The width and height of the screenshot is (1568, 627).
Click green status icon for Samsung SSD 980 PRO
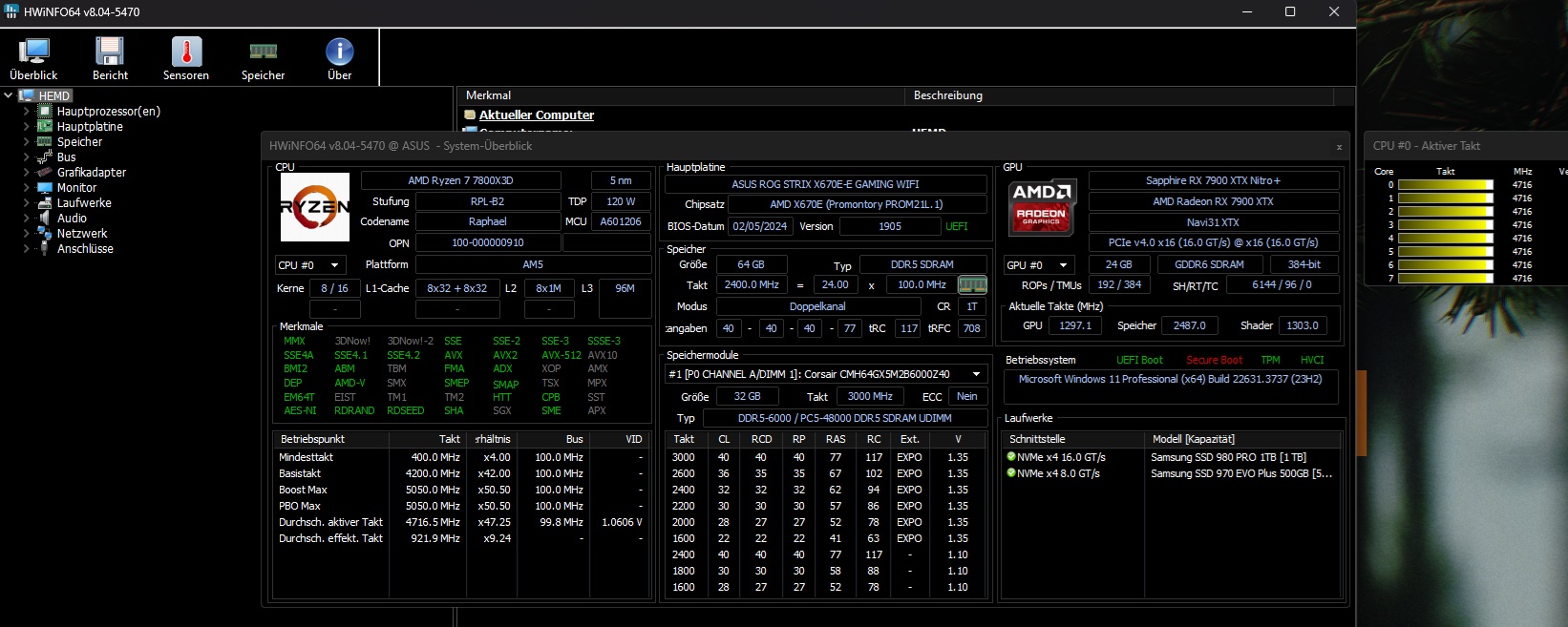[x=1011, y=457]
